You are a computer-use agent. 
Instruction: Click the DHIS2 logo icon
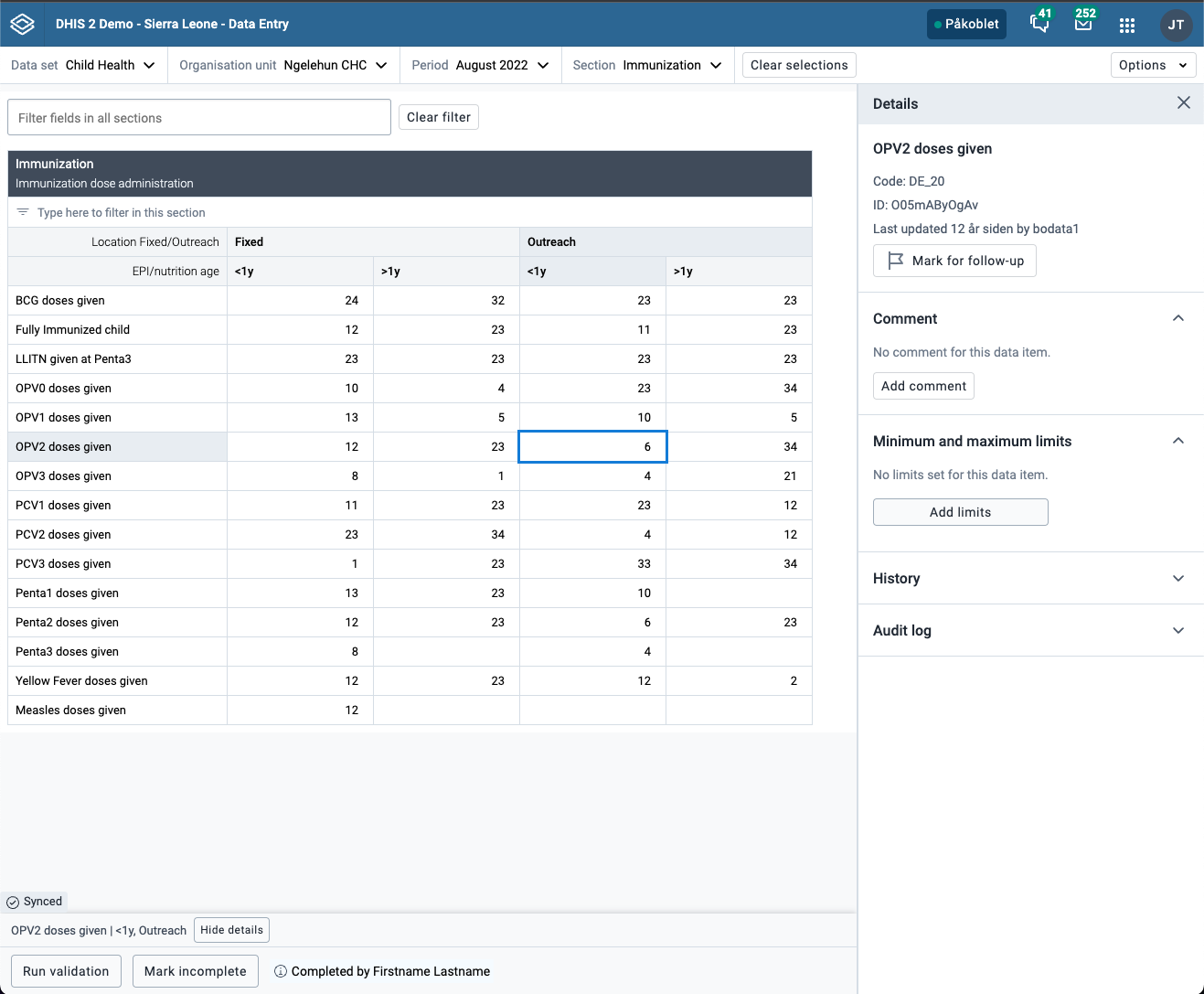(23, 25)
